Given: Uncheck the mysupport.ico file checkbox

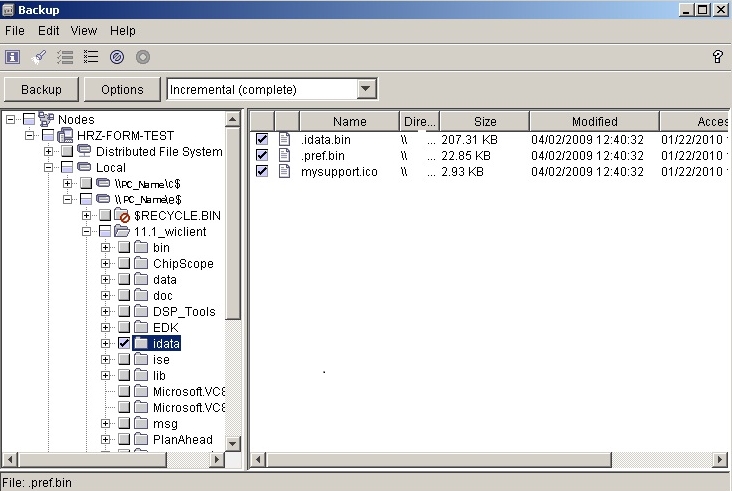Looking at the screenshot, I should [262, 171].
